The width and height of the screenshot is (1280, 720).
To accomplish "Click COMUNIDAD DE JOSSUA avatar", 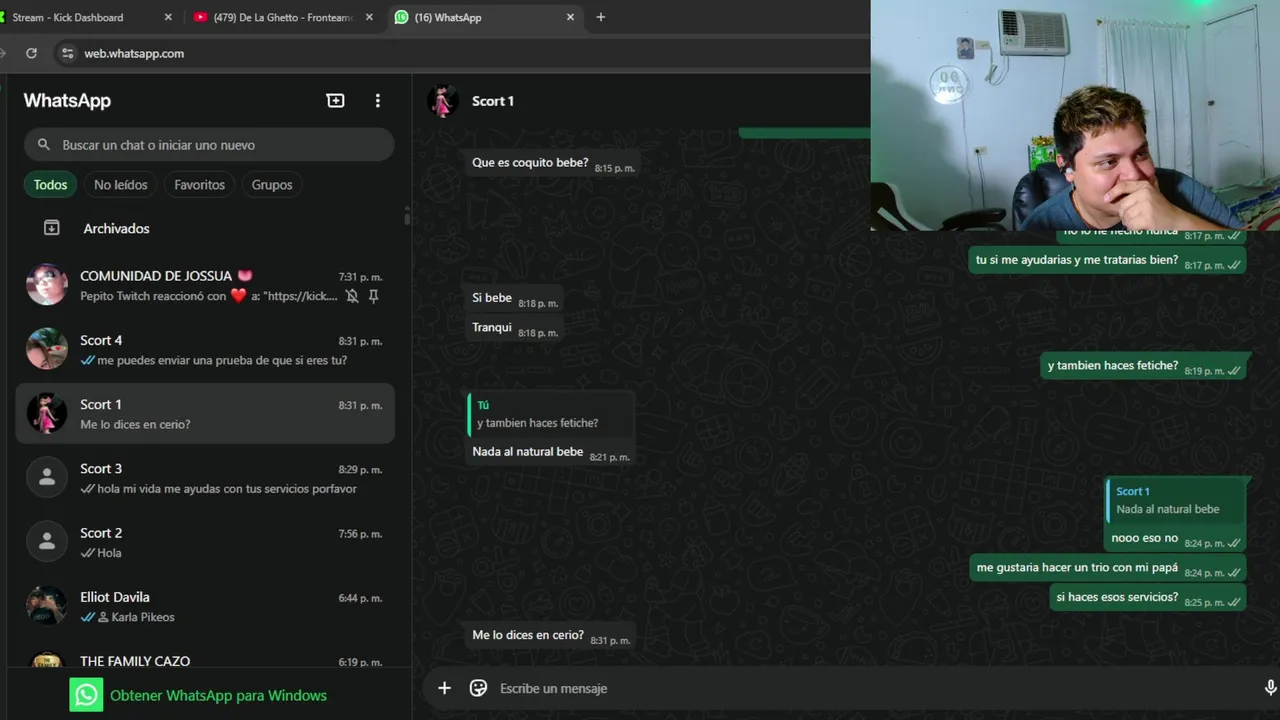I will coord(47,285).
